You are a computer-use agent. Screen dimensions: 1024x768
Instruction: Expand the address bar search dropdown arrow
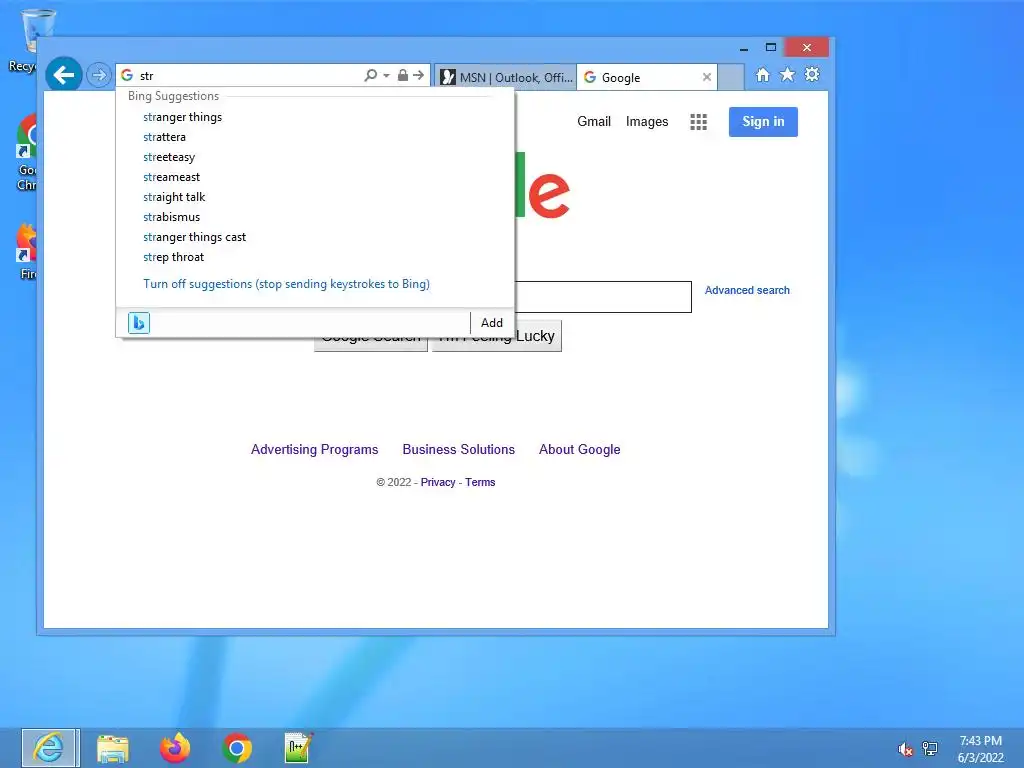click(x=387, y=76)
